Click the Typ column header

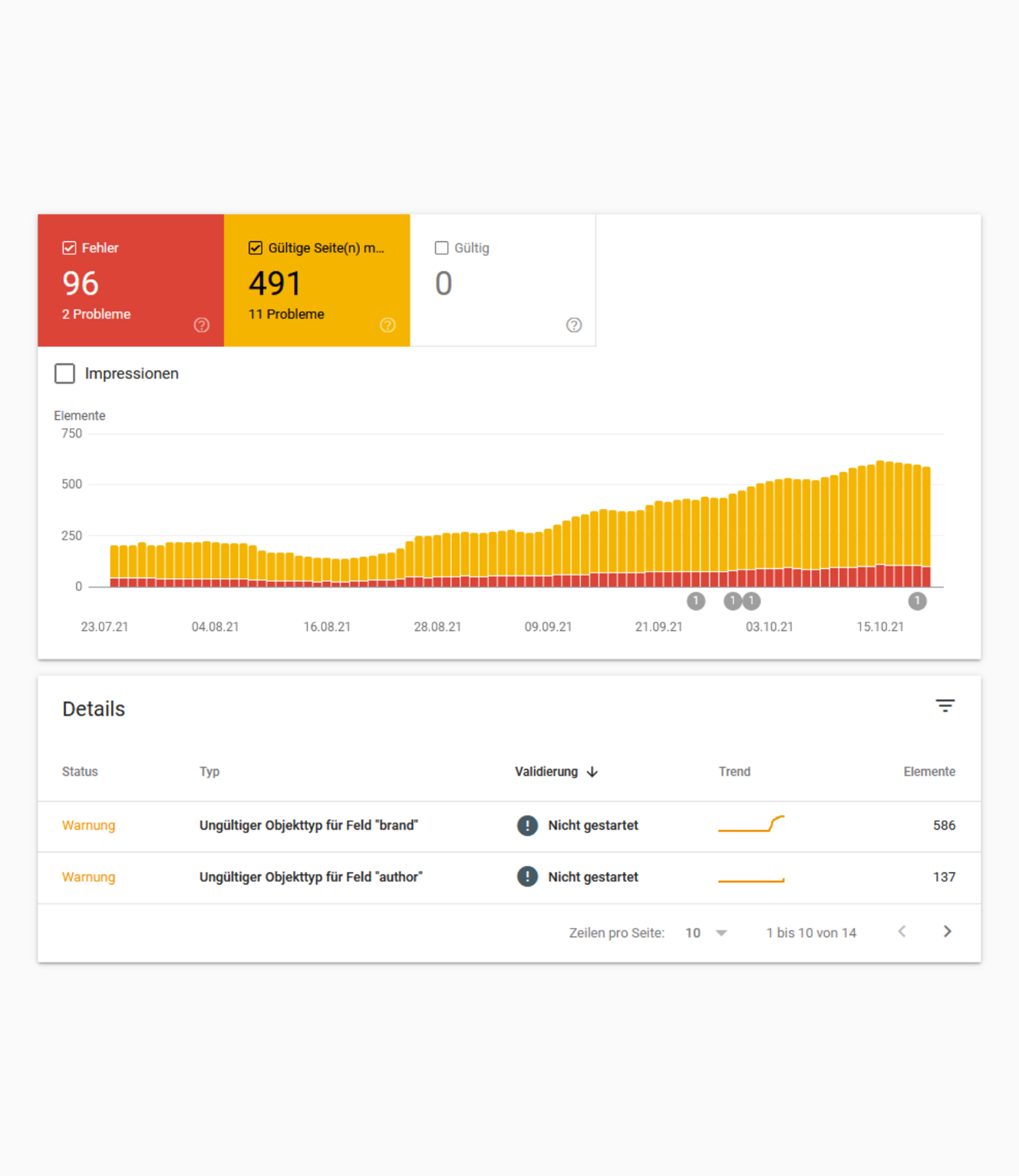click(x=209, y=771)
